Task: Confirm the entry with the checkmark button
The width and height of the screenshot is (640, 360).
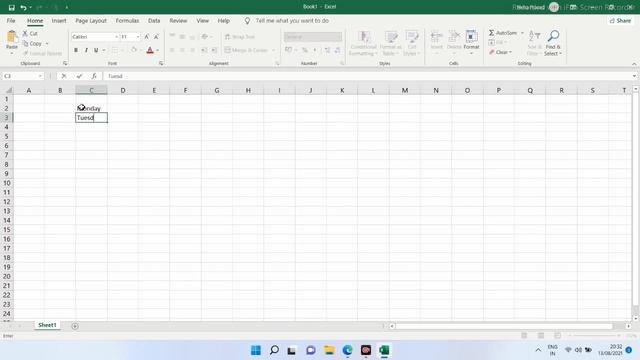Action: (x=79, y=76)
